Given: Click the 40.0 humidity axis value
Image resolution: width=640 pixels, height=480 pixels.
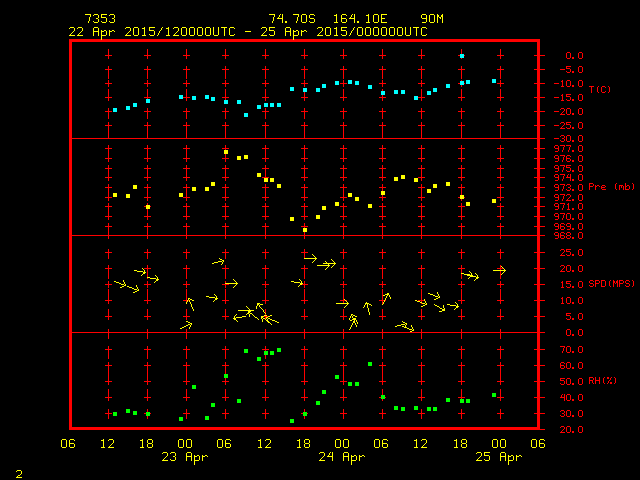Looking at the screenshot, I should pyautogui.click(x=571, y=398).
